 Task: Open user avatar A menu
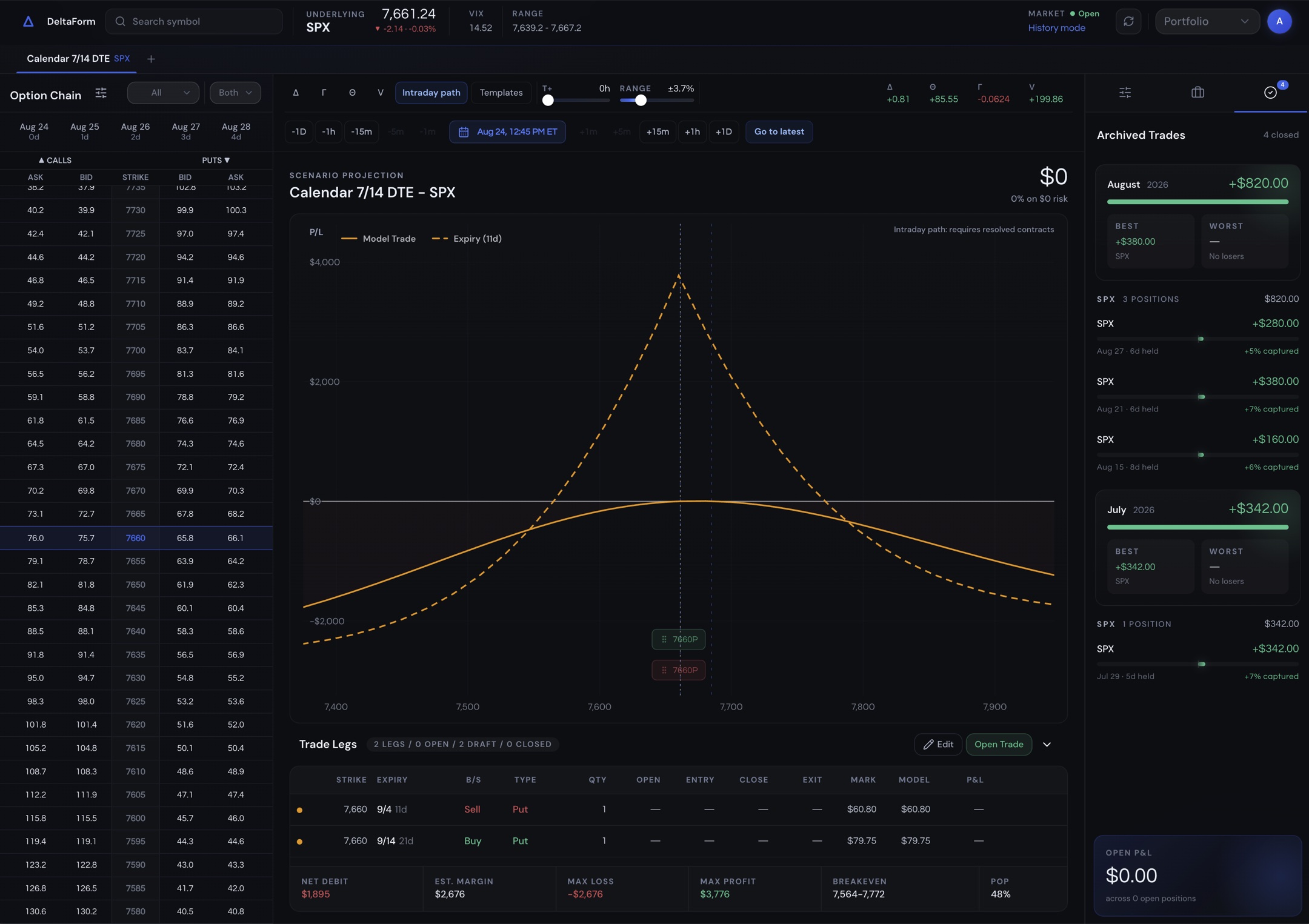[1279, 21]
